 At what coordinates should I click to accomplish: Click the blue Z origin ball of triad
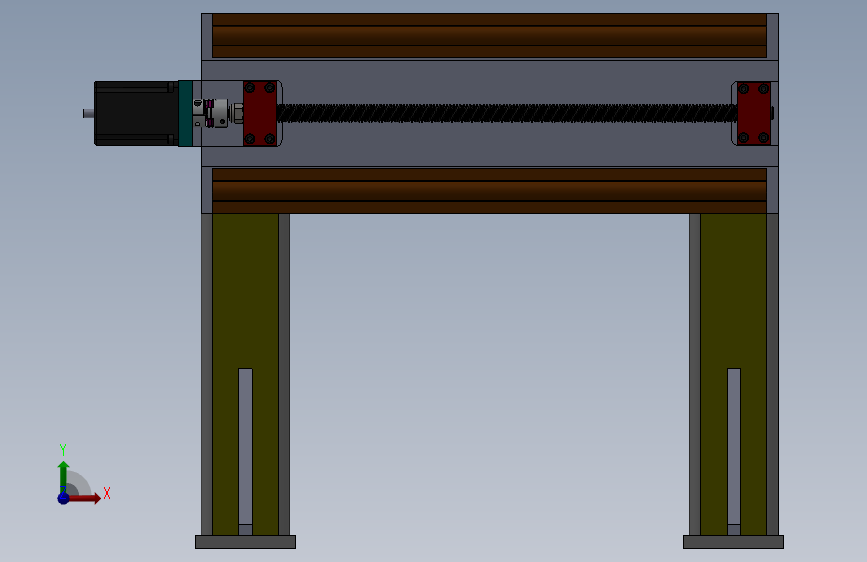click(x=63, y=498)
